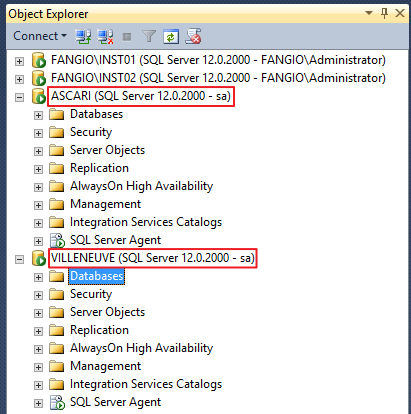This screenshot has width=411, height=414.
Task: Select FANGIO\INST02 server label
Action: point(218,78)
